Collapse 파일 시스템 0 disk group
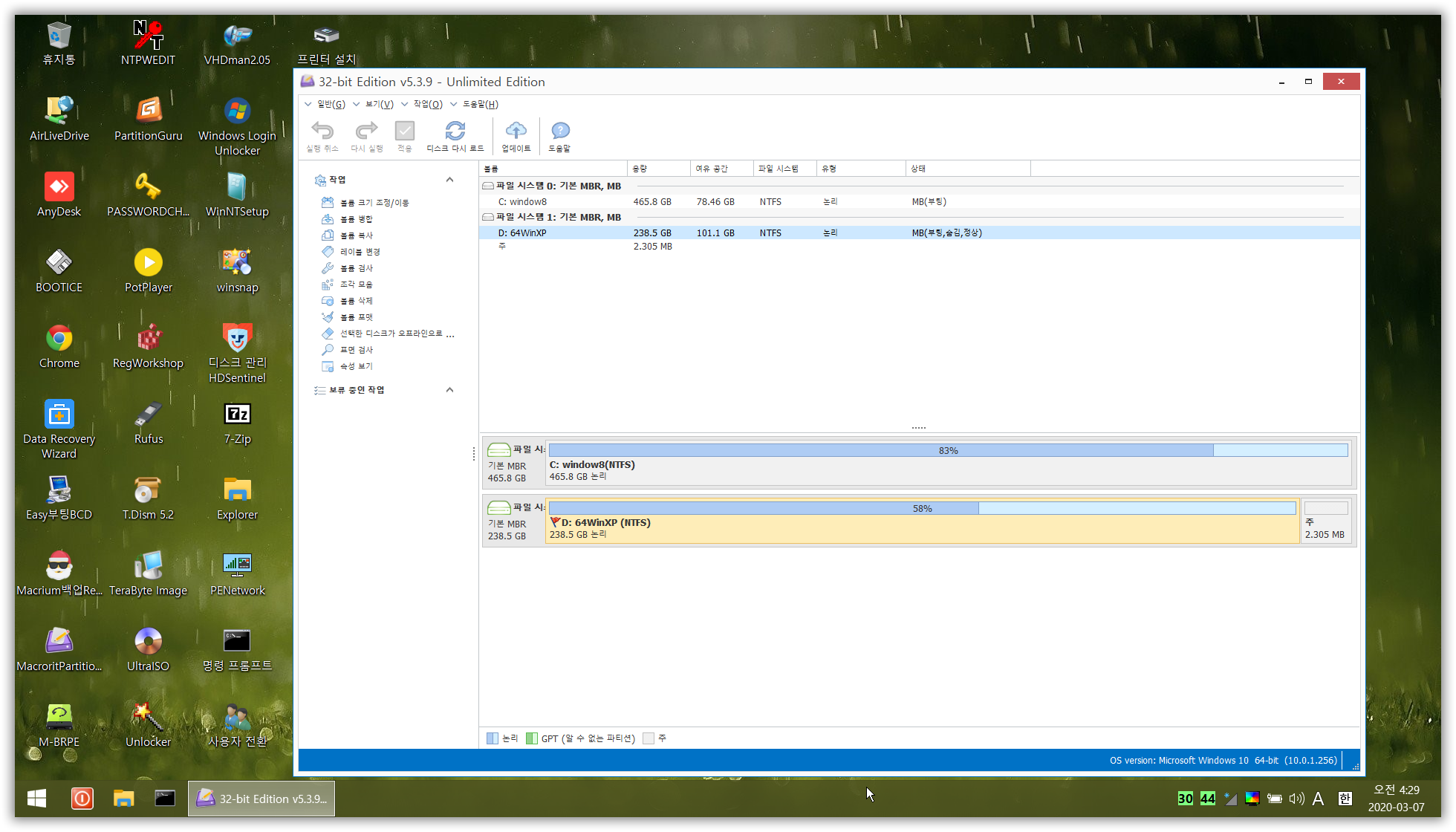Viewport: 1456px width, 832px height. tap(488, 186)
